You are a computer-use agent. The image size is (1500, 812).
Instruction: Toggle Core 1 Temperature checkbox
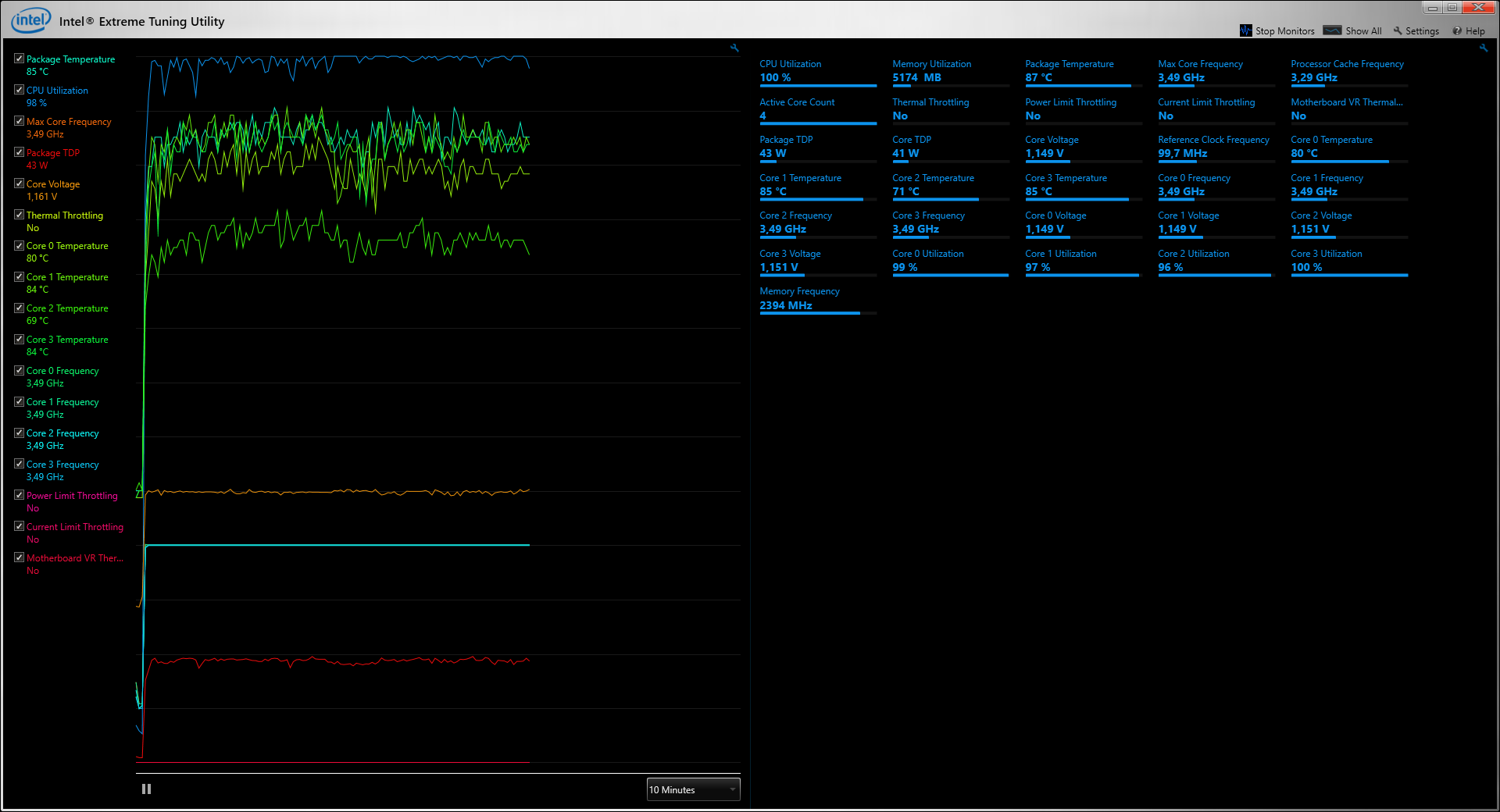pyautogui.click(x=19, y=276)
